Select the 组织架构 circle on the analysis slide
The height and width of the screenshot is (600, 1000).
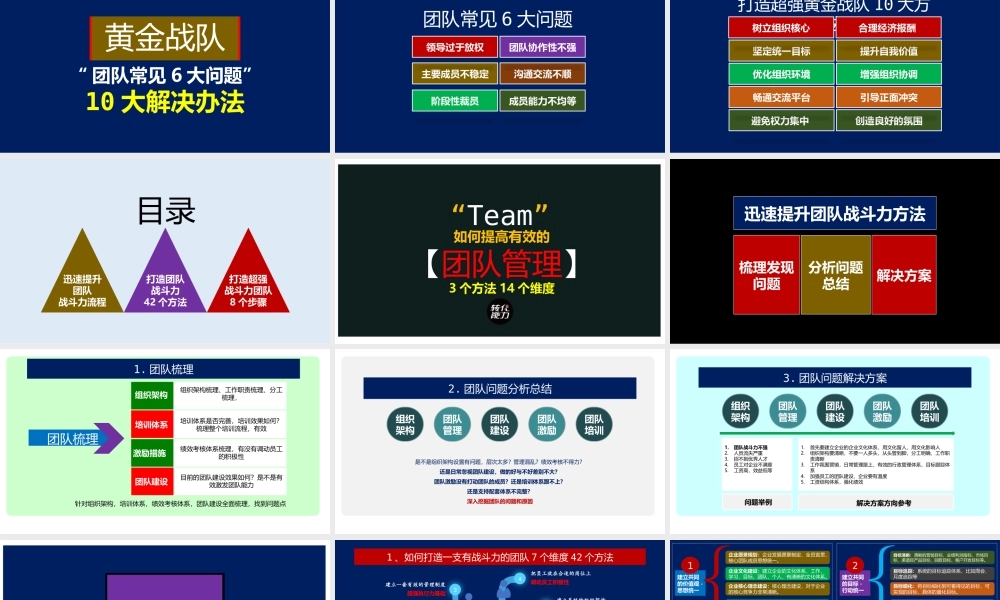point(404,424)
